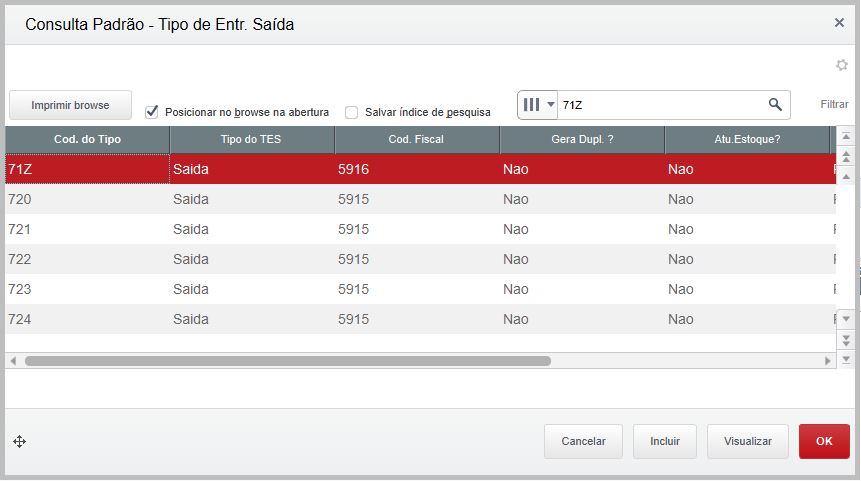Select the row with code 71Z
The image size is (861, 481).
(420, 169)
